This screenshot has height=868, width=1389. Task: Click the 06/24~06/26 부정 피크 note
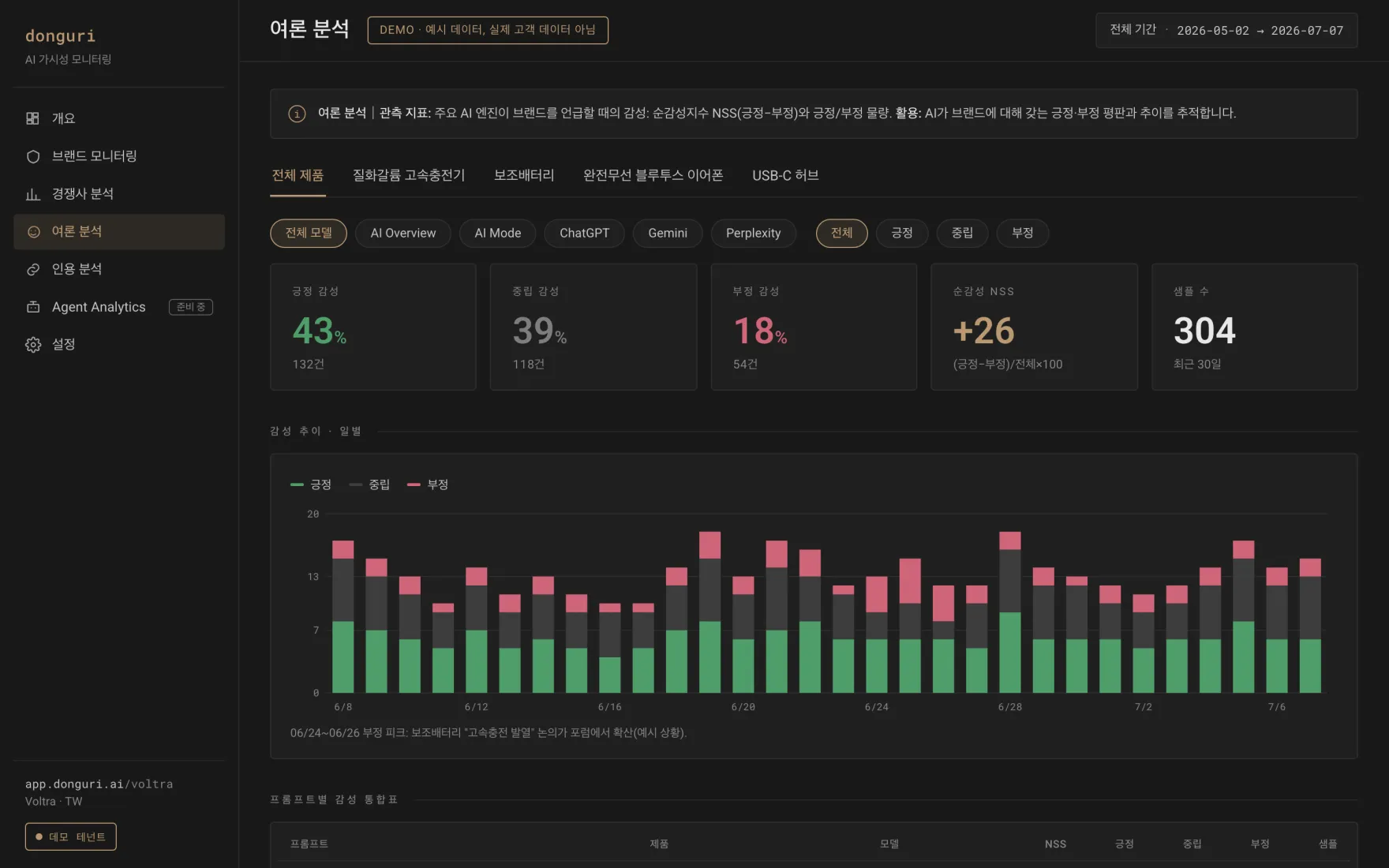coord(489,733)
